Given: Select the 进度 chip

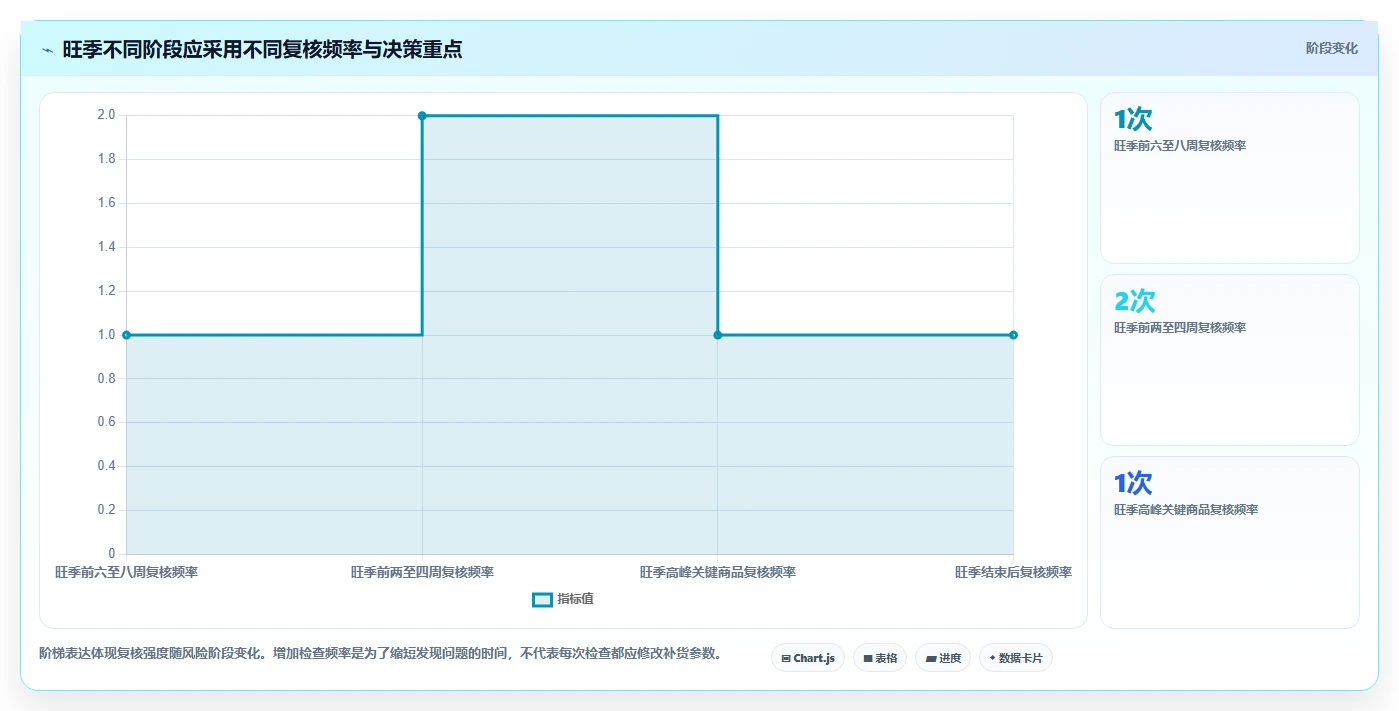Looking at the screenshot, I should (x=943, y=658).
